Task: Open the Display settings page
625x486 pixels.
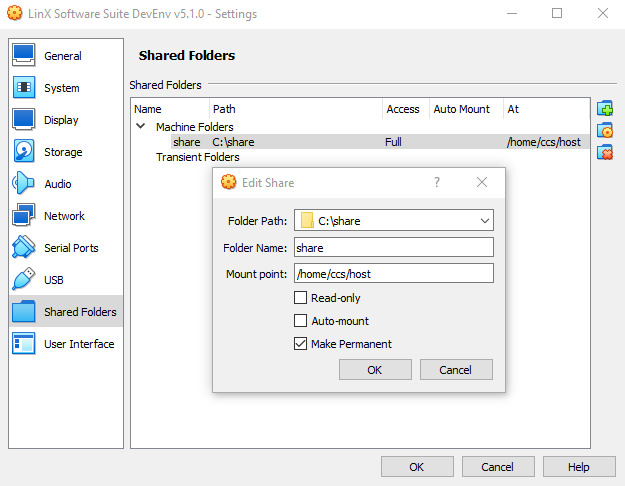Action: (x=66, y=119)
